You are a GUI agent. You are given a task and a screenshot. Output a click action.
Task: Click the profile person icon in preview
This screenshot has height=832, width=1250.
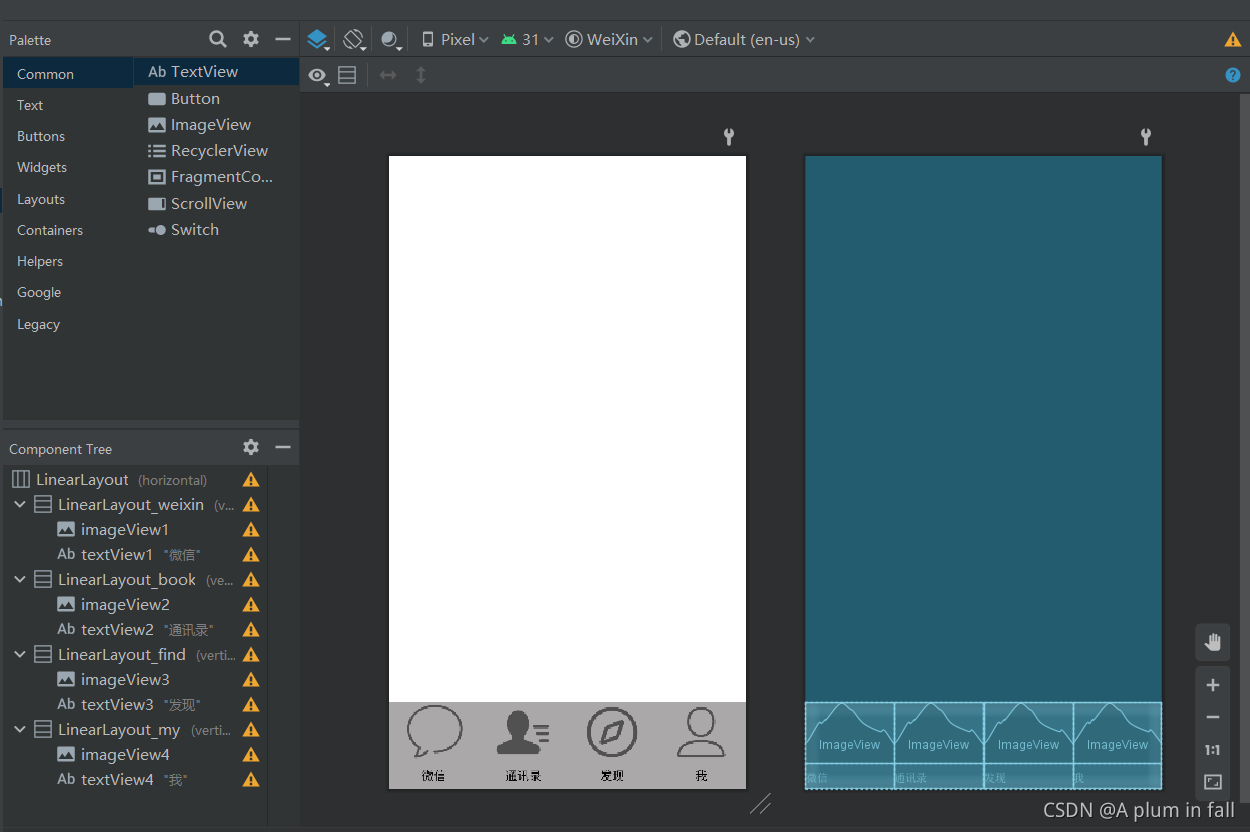coord(701,732)
